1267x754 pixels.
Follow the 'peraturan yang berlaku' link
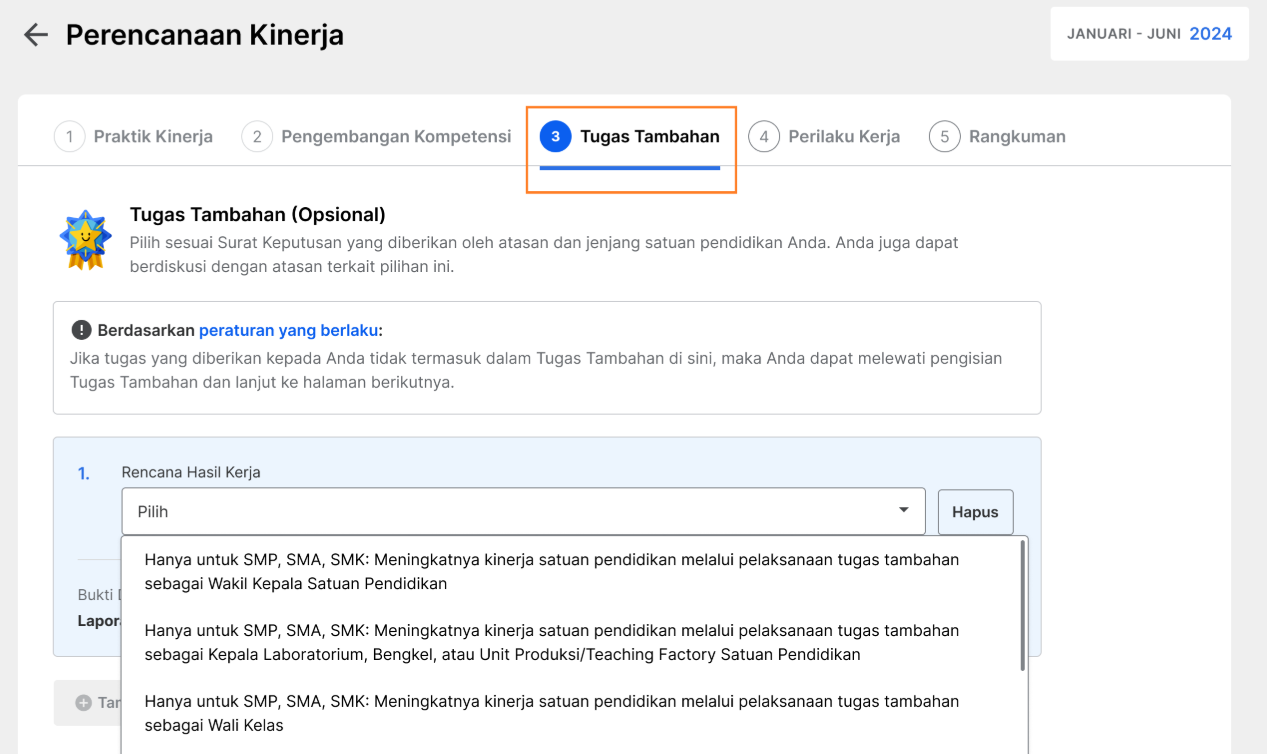coord(288,330)
